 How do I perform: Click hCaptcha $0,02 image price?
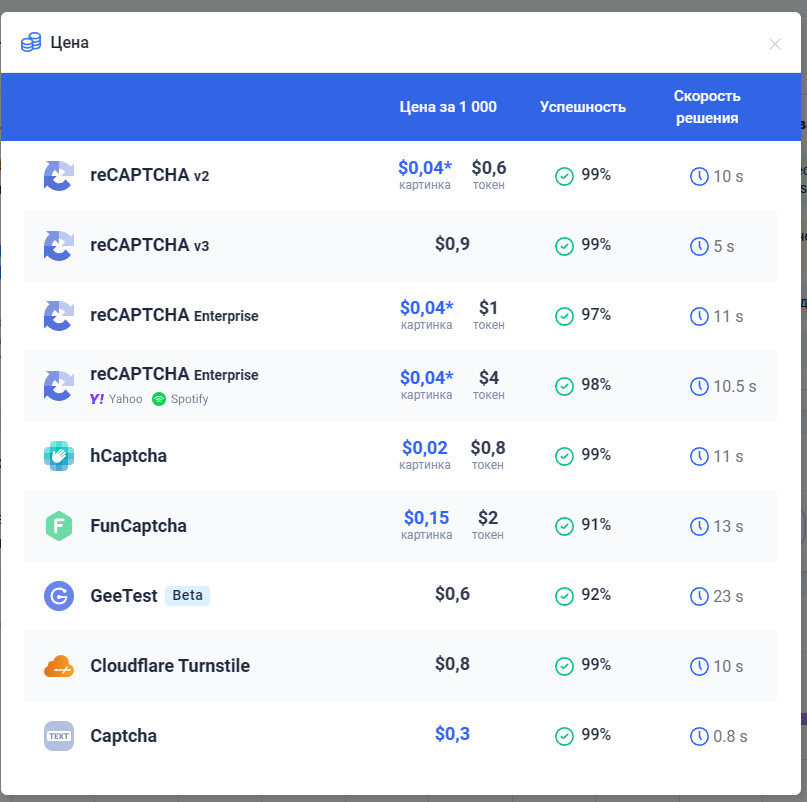pos(425,448)
